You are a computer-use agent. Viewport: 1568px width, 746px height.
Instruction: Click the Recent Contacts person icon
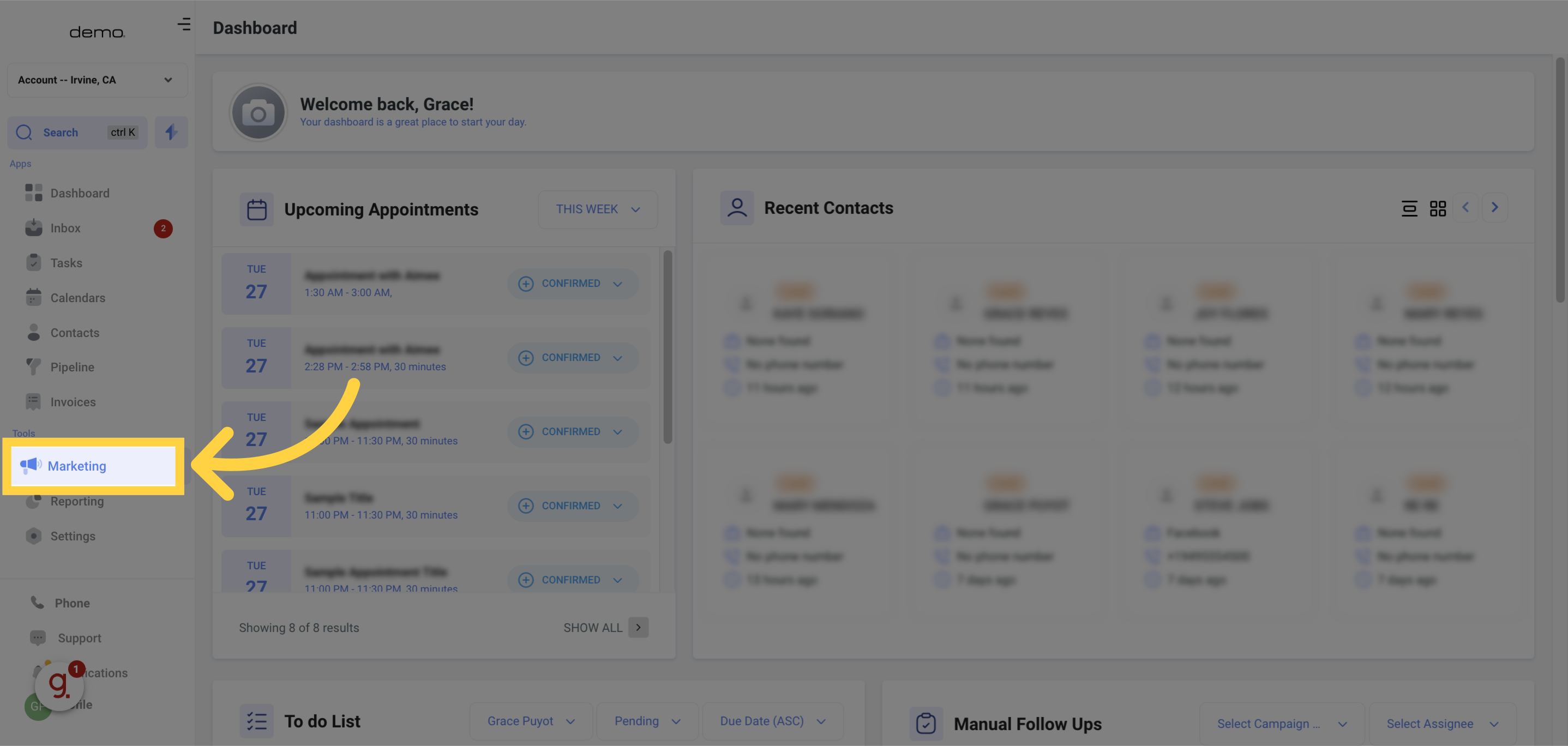click(x=736, y=208)
